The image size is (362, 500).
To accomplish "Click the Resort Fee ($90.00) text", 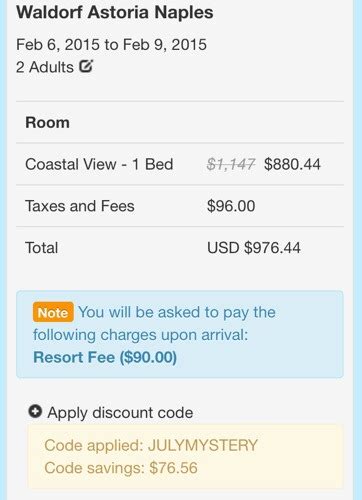I will click(105, 357).
